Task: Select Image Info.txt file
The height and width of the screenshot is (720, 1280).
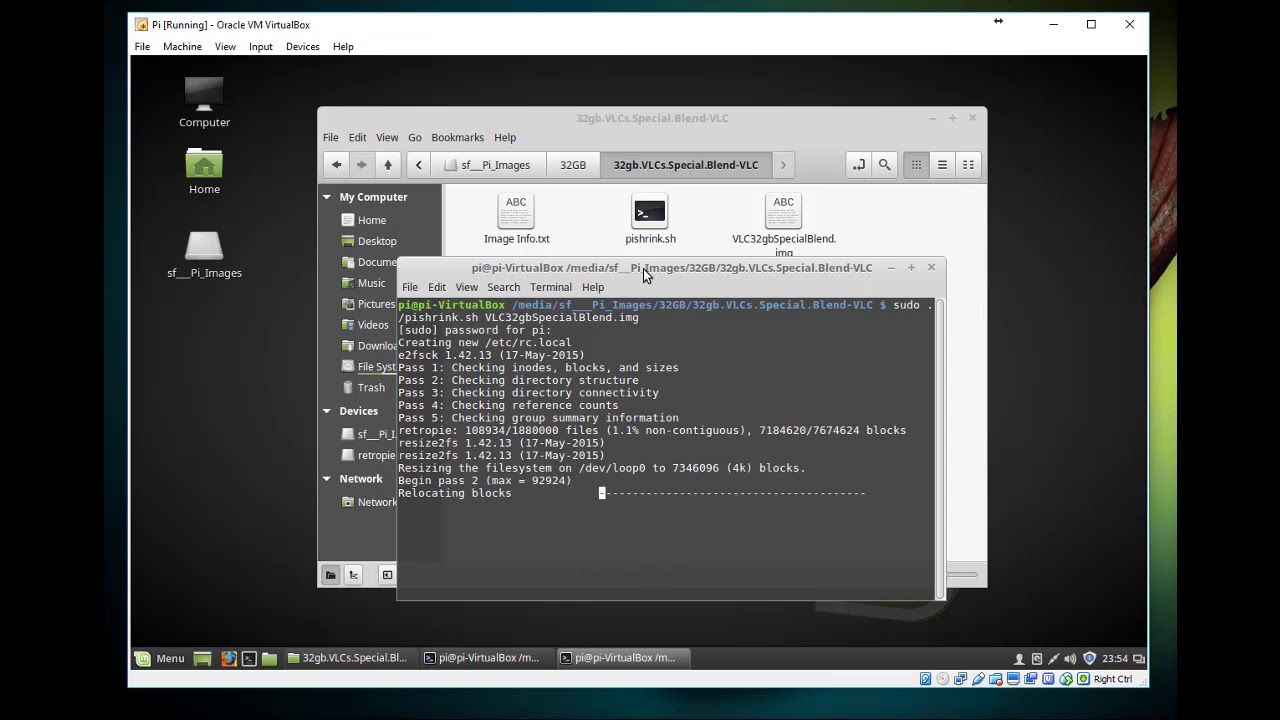Action: (x=516, y=219)
